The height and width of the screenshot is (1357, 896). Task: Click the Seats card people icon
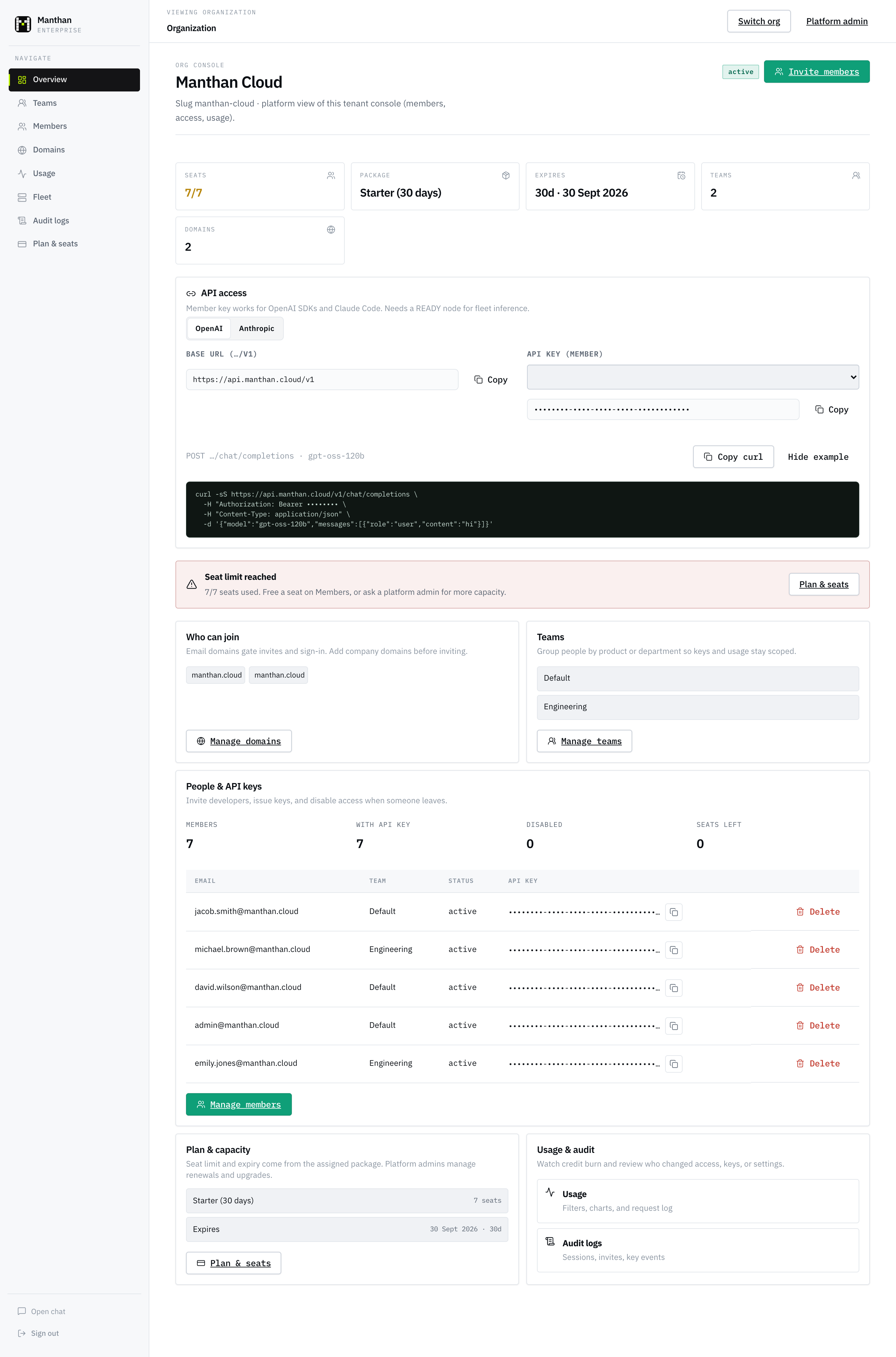pyautogui.click(x=331, y=175)
